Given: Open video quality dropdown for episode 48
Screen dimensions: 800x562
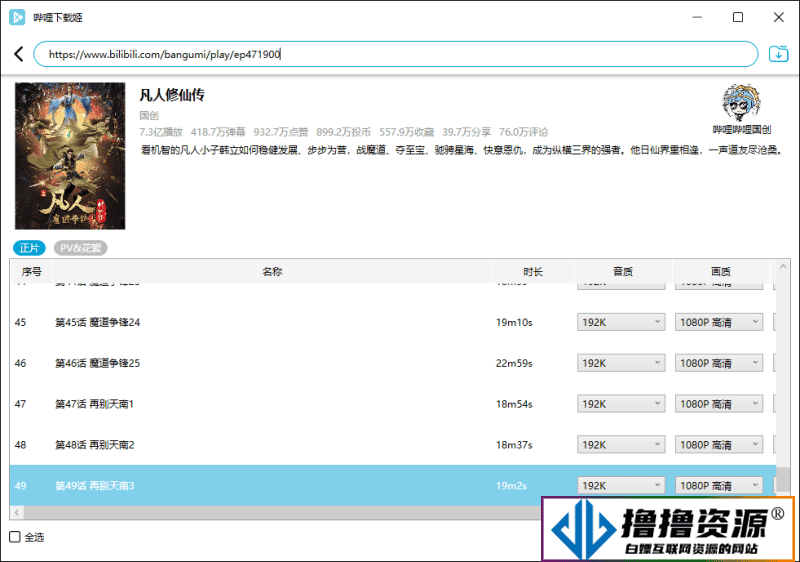Looking at the screenshot, I should click(719, 445).
